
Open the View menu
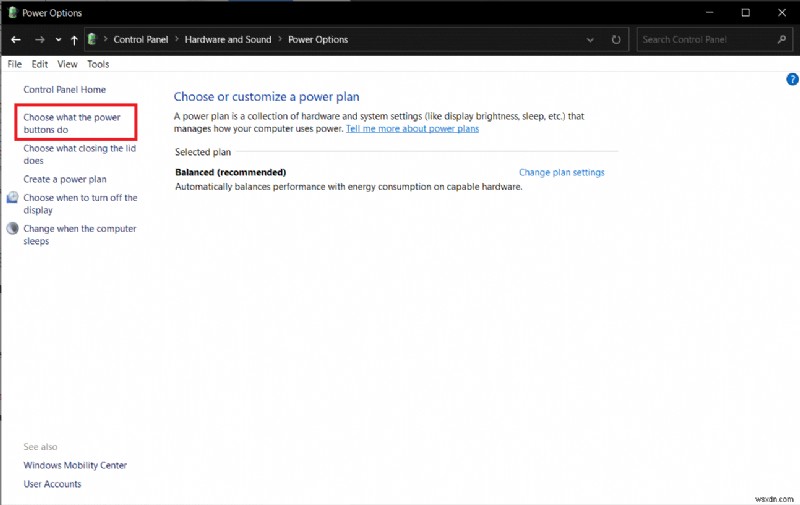67,64
